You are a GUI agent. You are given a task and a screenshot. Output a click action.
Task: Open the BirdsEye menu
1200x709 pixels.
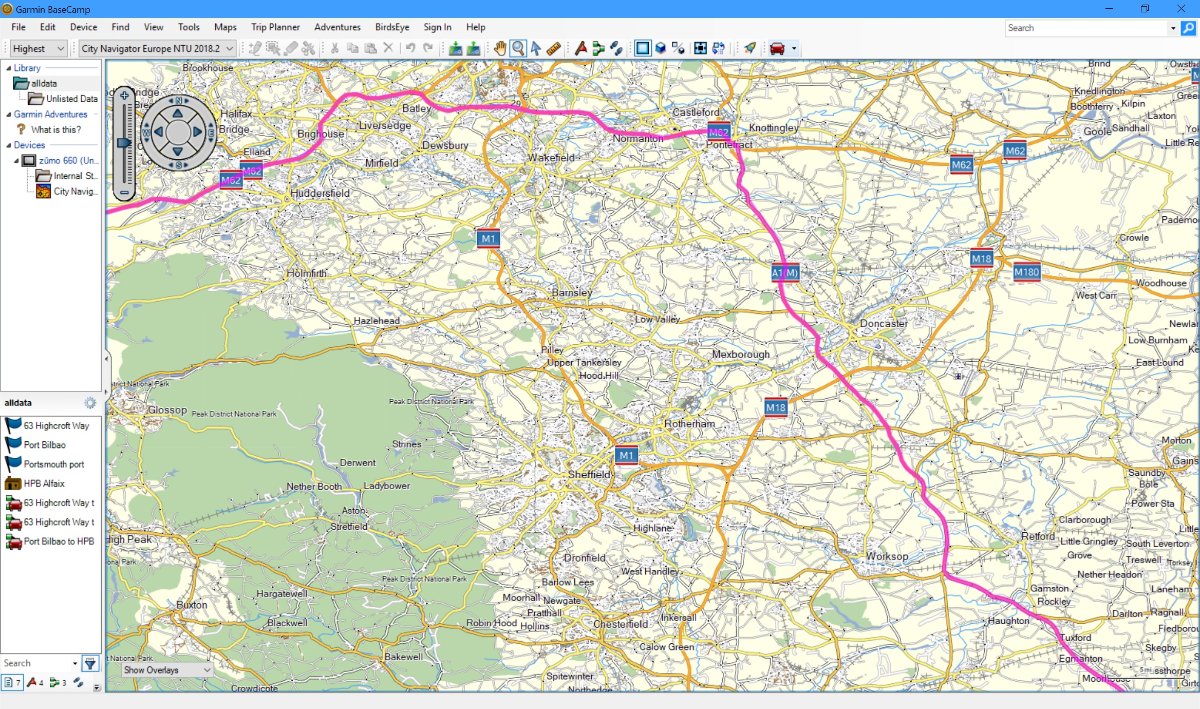pyautogui.click(x=390, y=27)
